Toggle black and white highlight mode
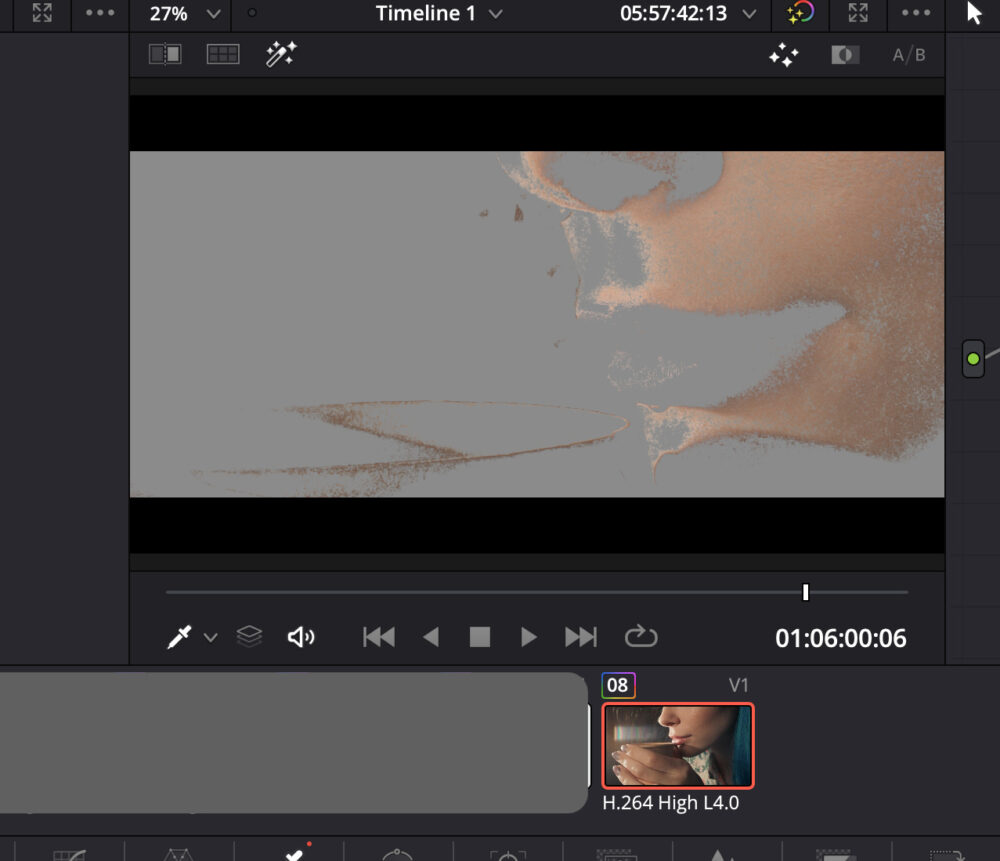 click(x=845, y=56)
